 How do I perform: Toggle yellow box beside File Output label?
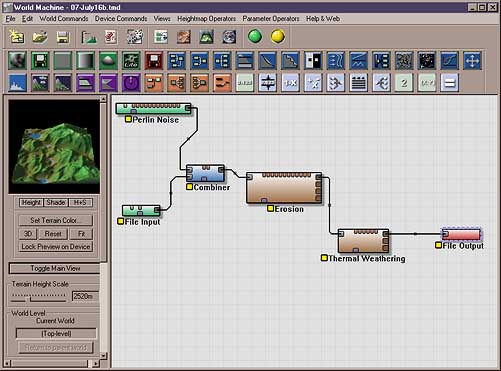pos(439,245)
